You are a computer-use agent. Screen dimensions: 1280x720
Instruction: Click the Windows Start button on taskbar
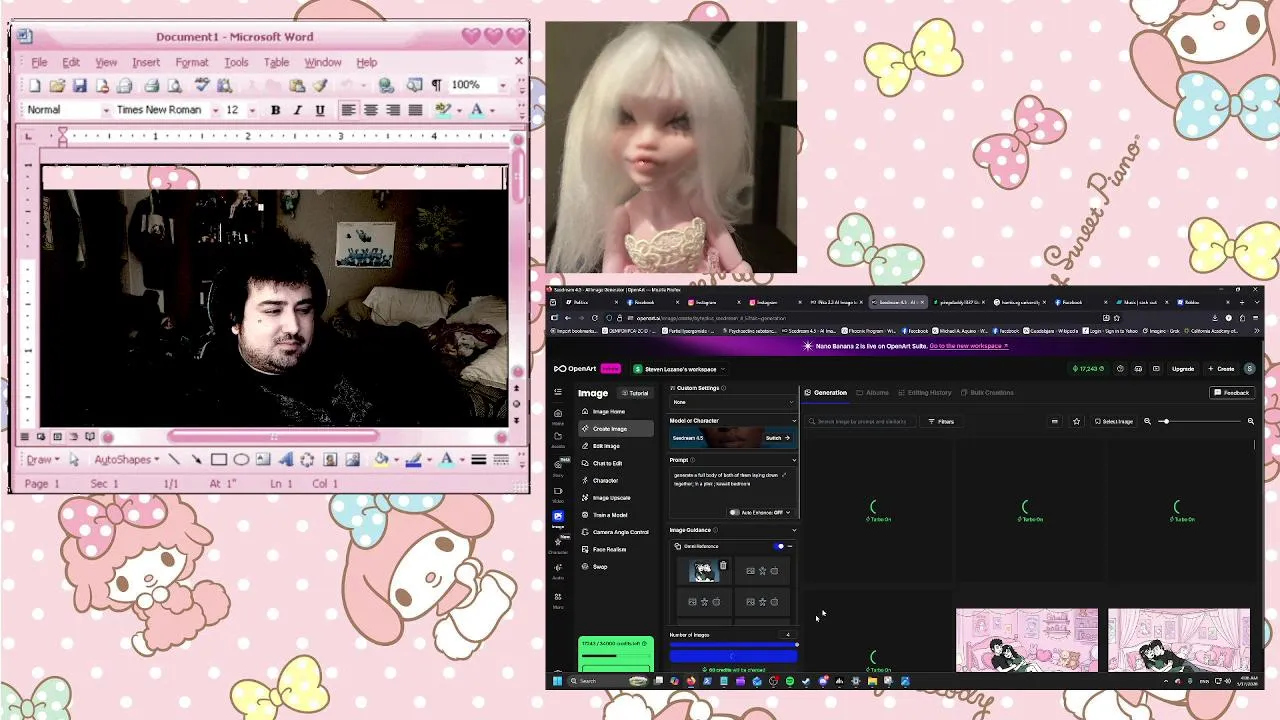(558, 681)
